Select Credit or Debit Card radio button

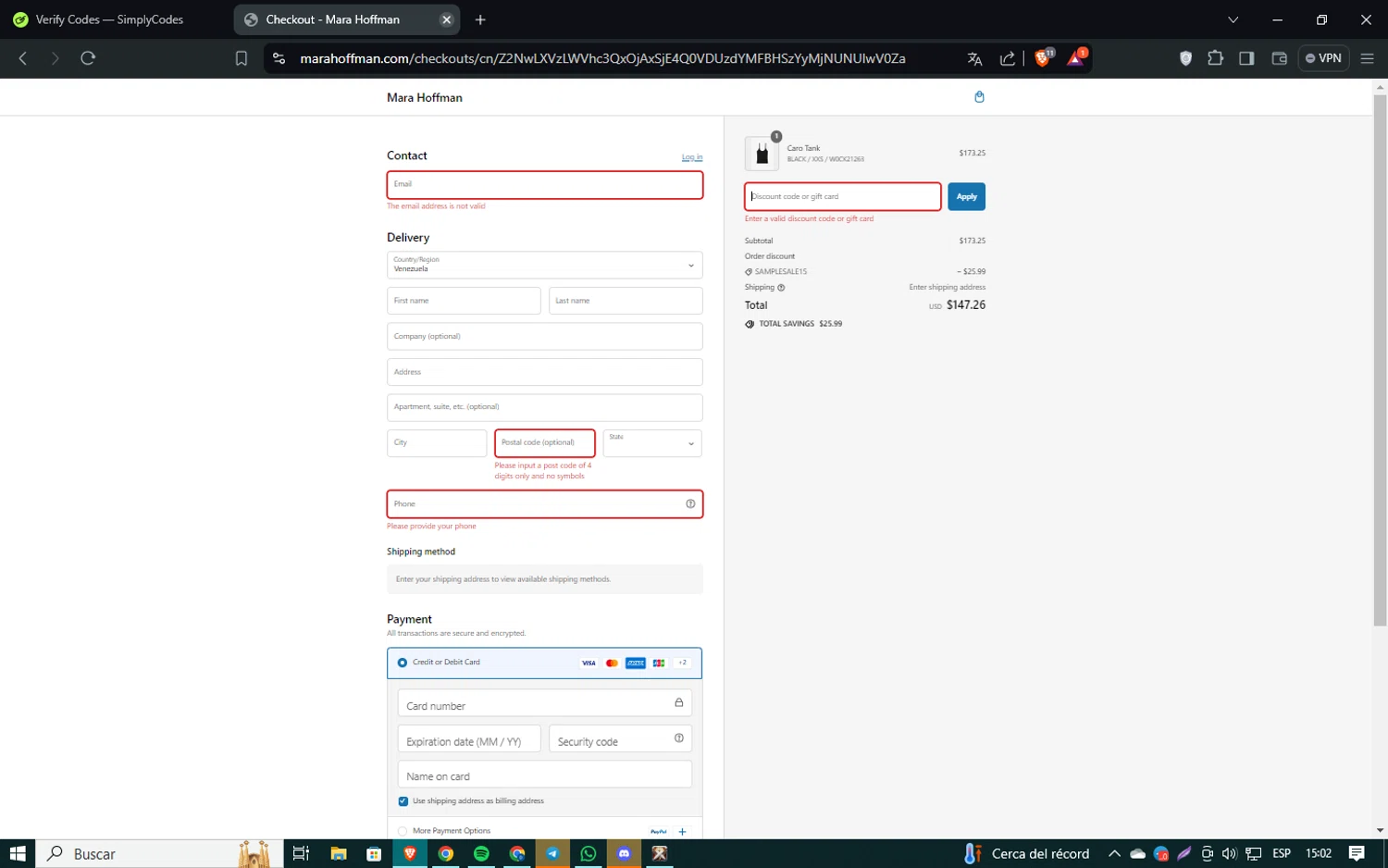[x=403, y=663]
